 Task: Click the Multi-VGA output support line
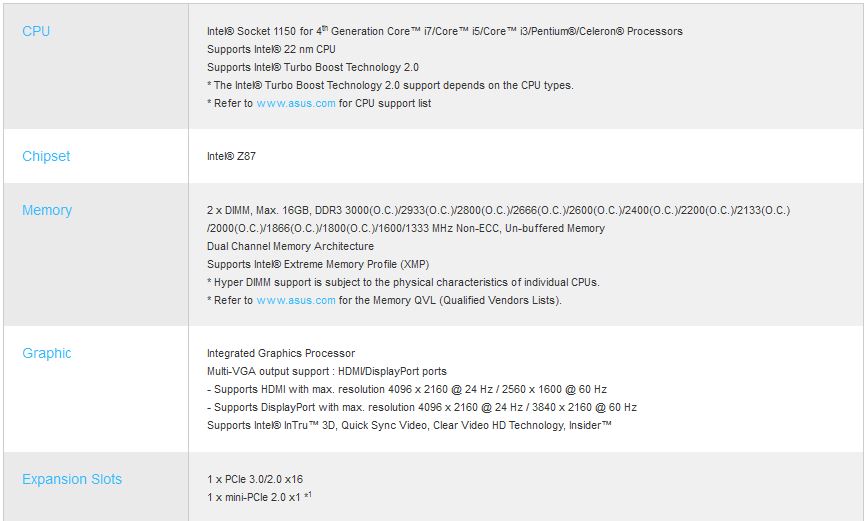326,371
